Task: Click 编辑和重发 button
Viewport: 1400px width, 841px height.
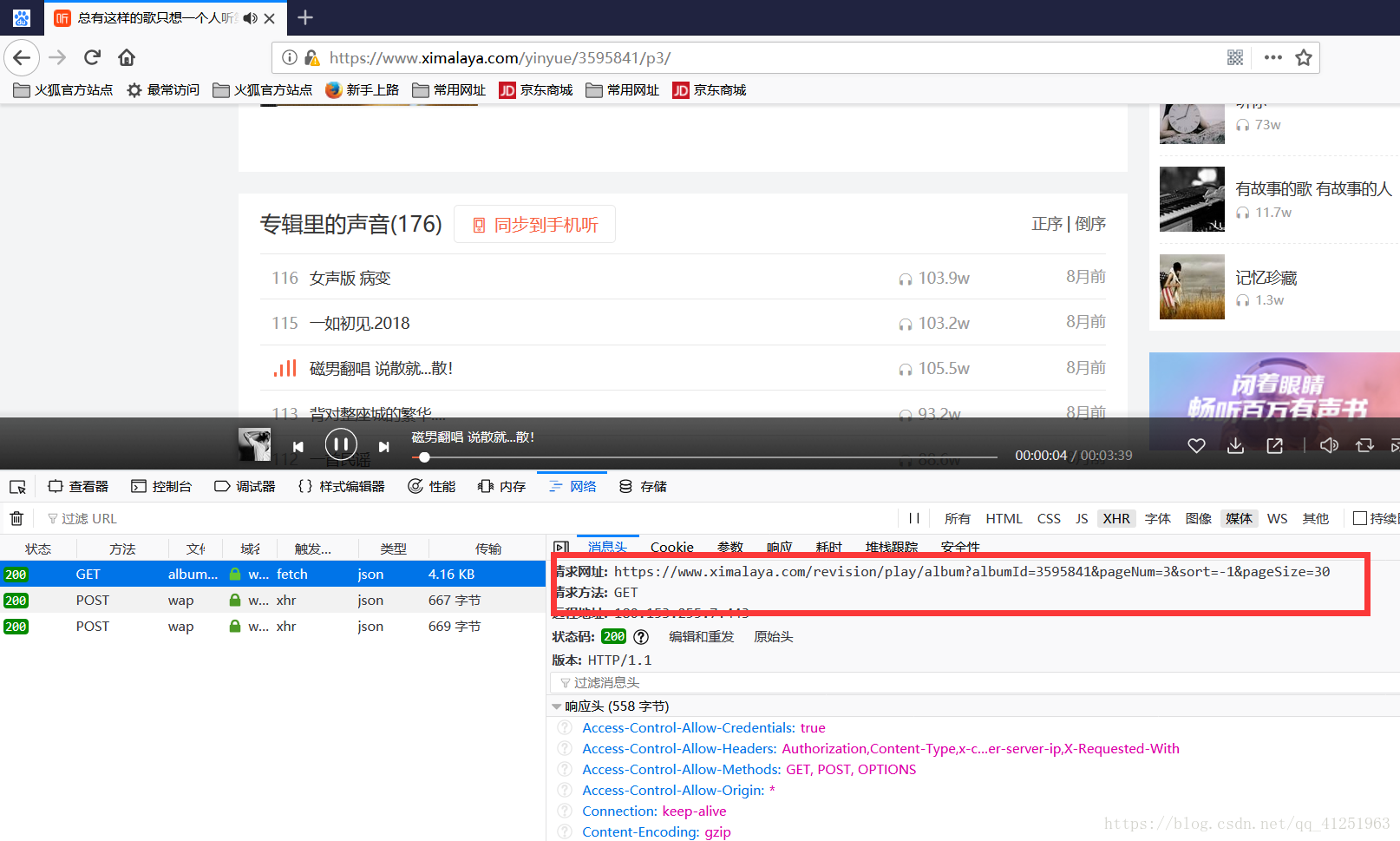Action: (x=701, y=636)
